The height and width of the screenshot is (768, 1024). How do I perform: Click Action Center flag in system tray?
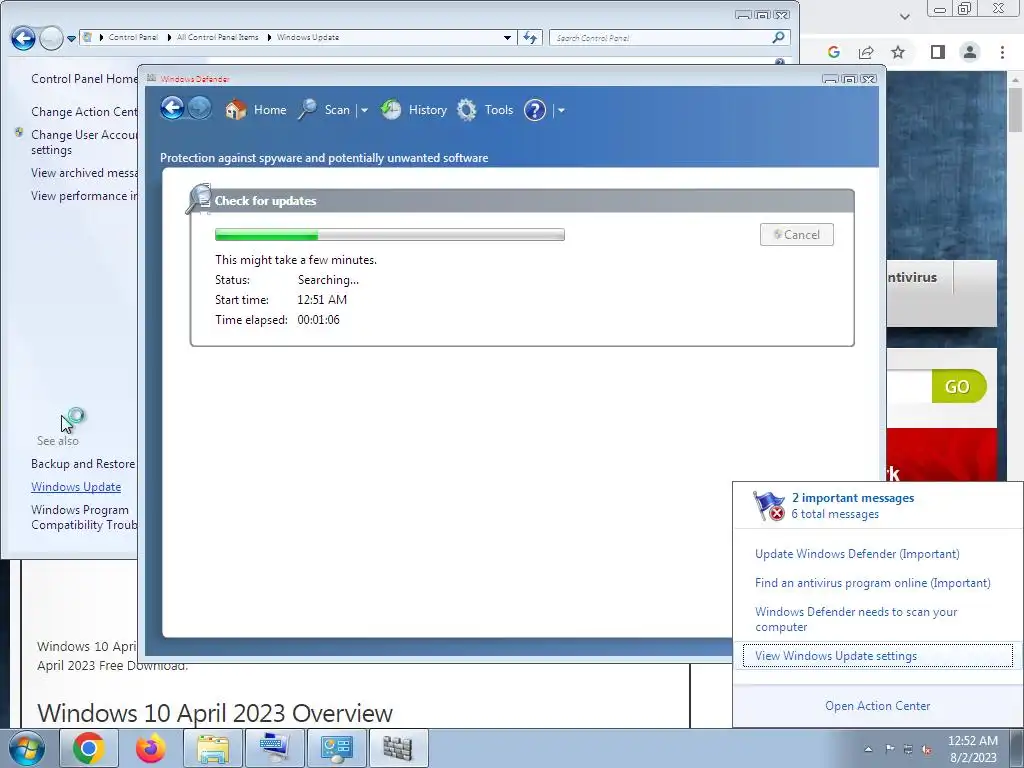889,749
